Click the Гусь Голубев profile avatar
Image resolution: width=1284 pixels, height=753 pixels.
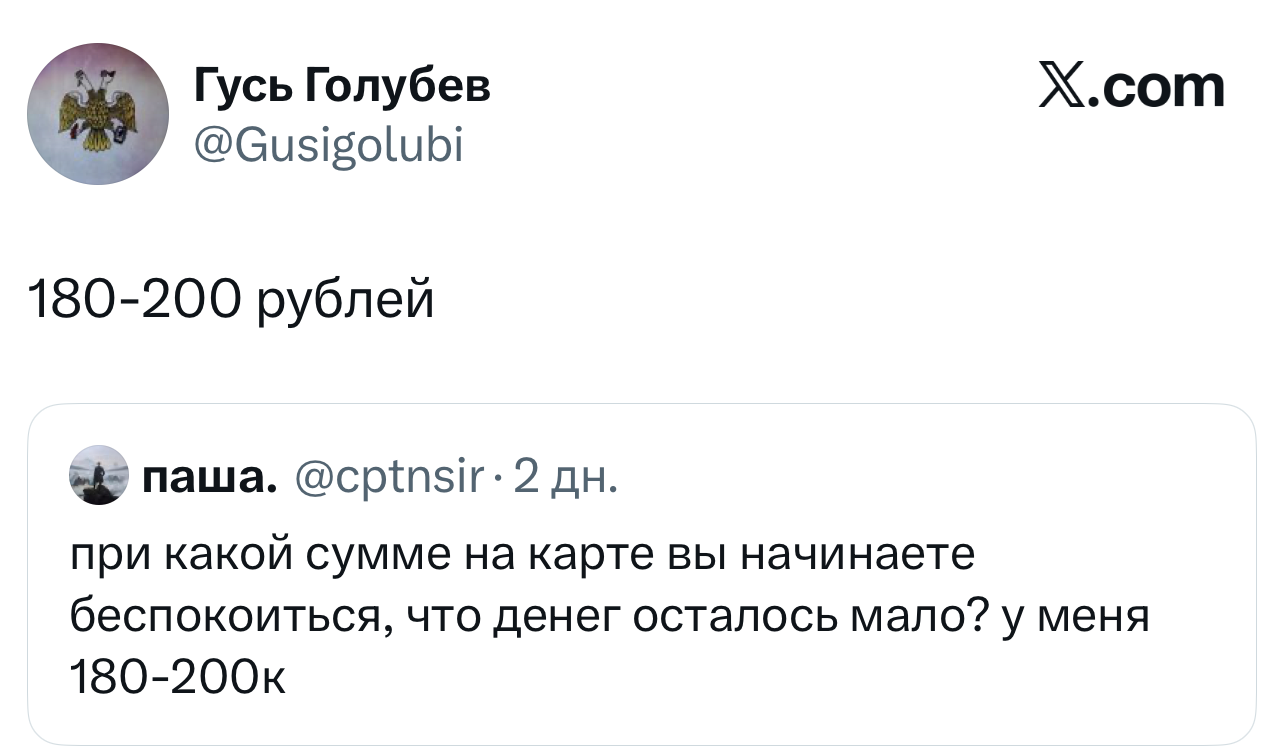(98, 113)
